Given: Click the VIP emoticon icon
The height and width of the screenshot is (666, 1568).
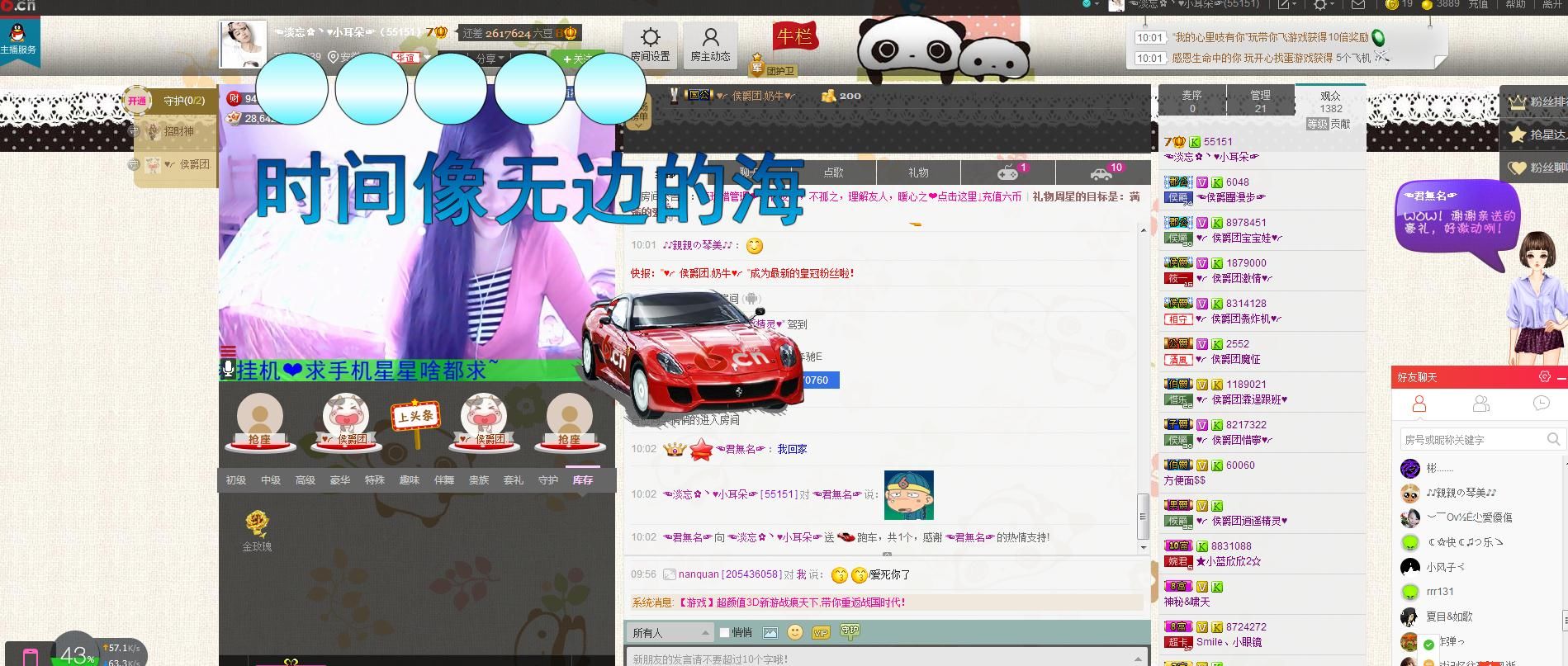Looking at the screenshot, I should tap(821, 632).
